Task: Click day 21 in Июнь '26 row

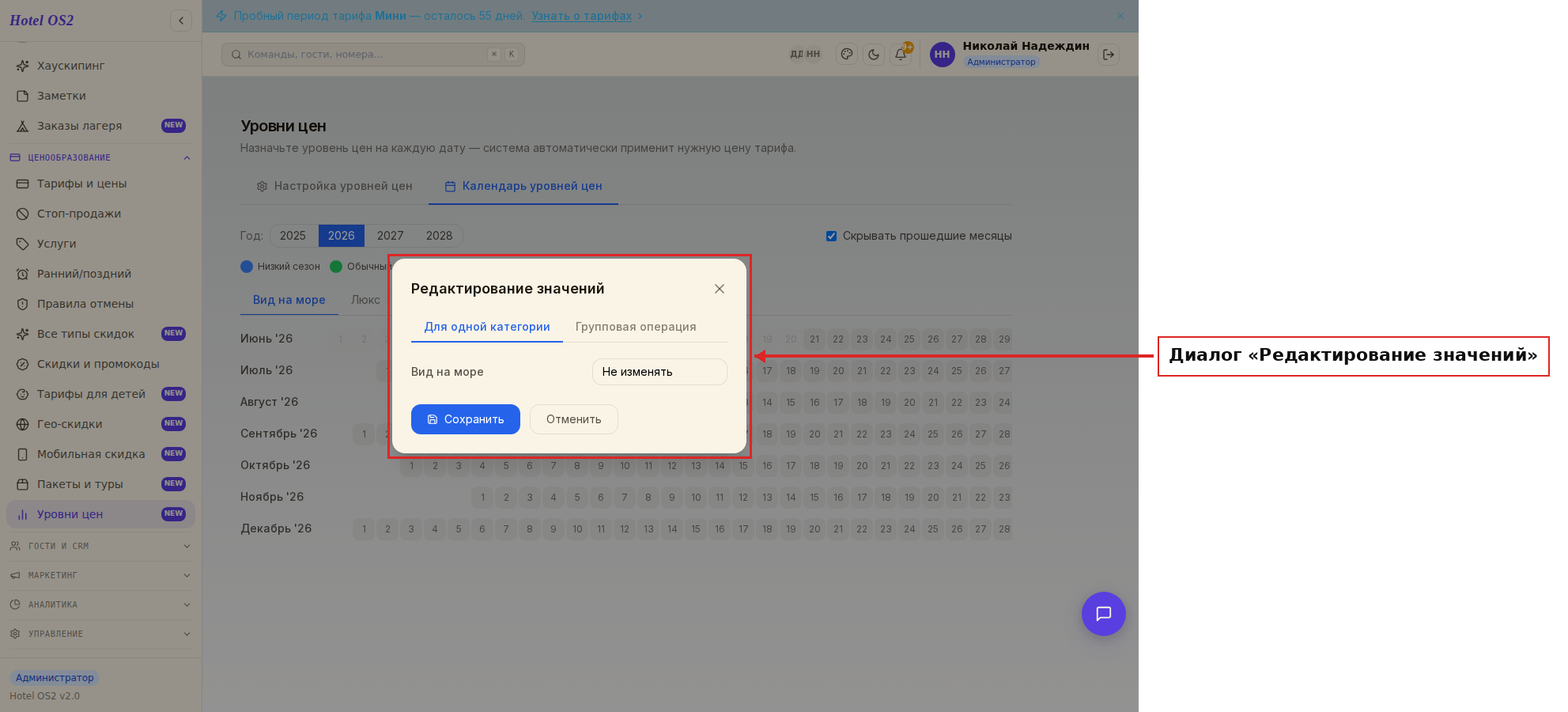Action: (814, 339)
